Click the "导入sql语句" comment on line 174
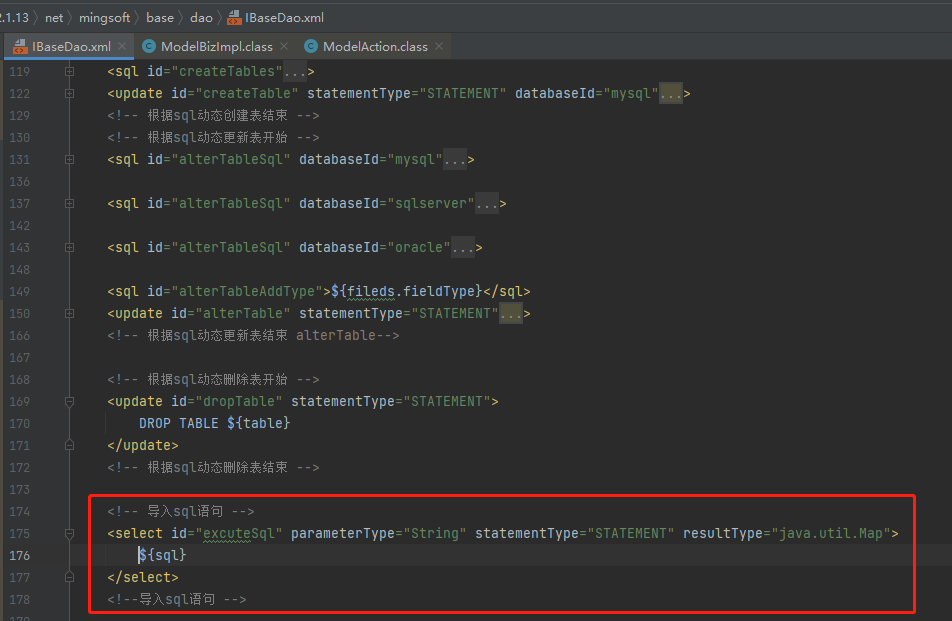 pyautogui.click(x=181, y=511)
